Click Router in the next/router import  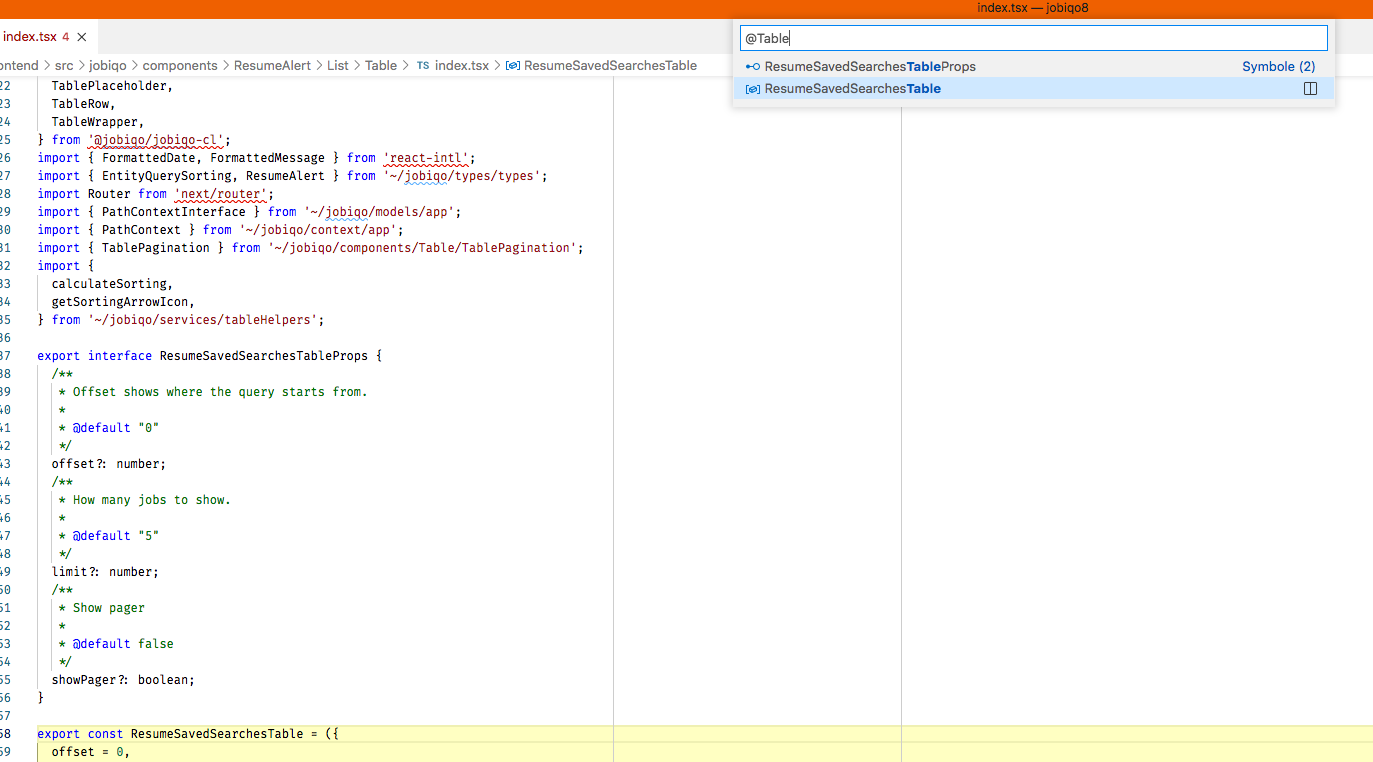click(109, 193)
